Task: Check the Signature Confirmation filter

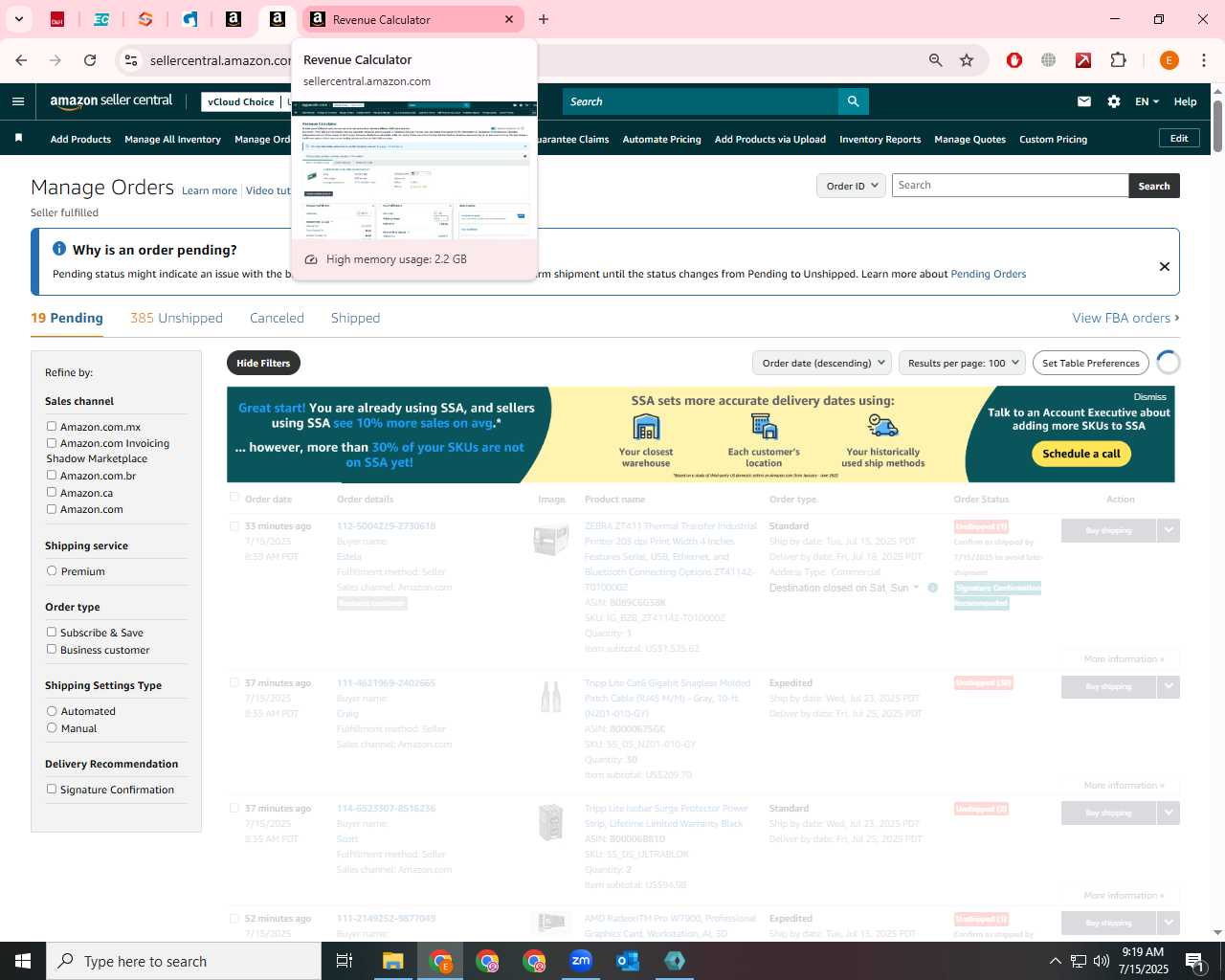Action: tap(52, 790)
